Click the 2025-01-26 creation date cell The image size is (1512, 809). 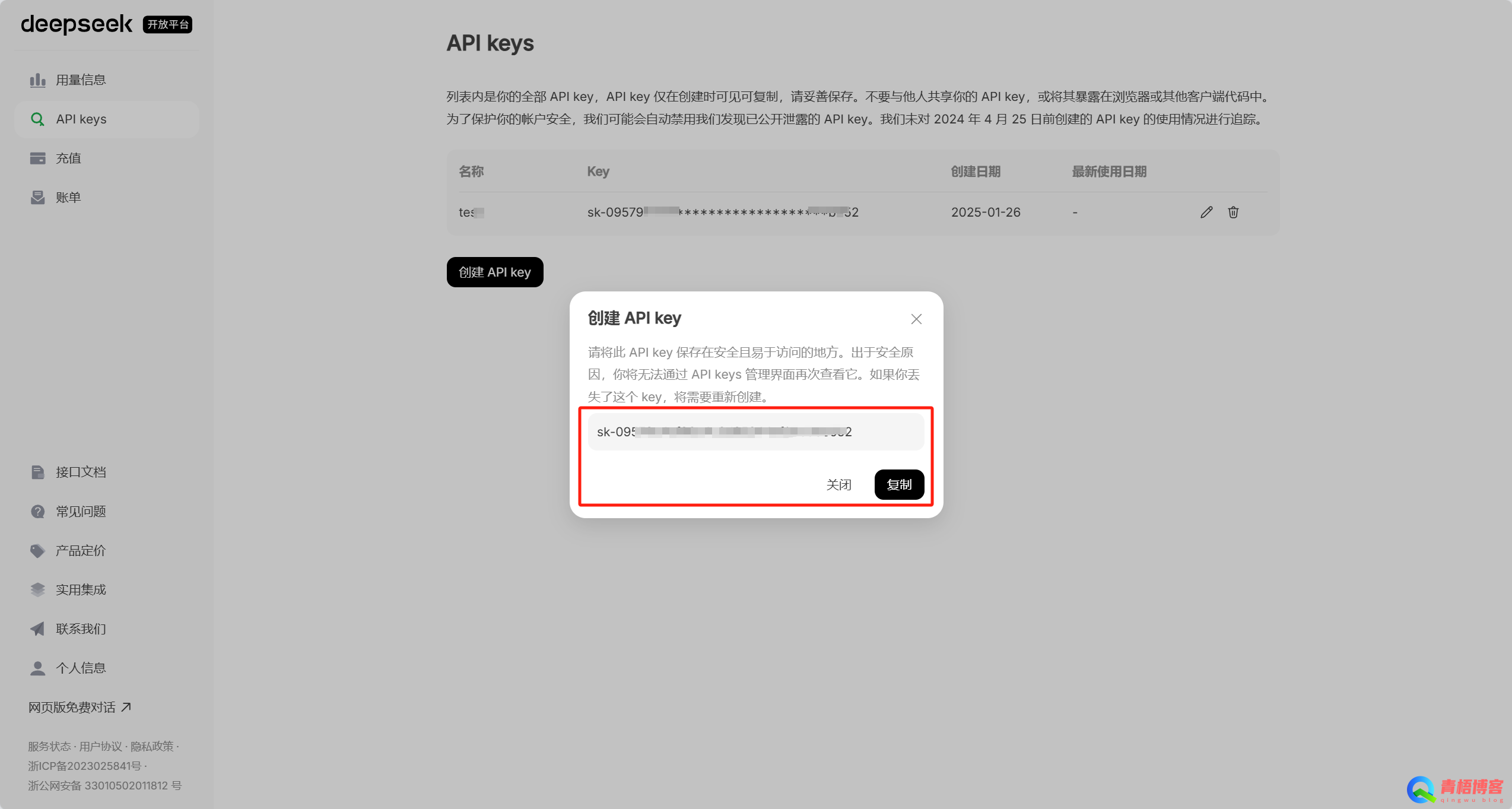(986, 212)
